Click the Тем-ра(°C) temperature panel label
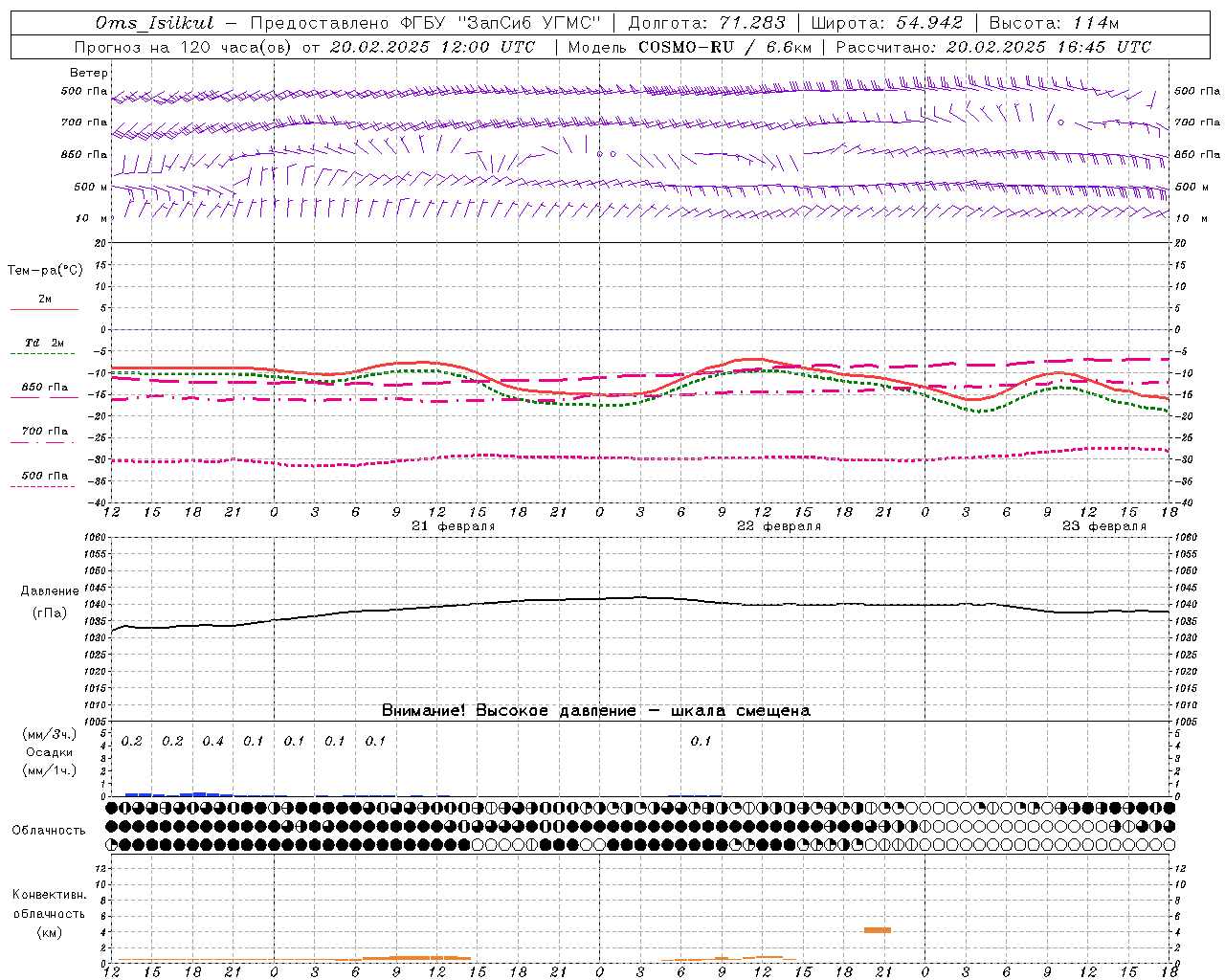 [x=45, y=271]
